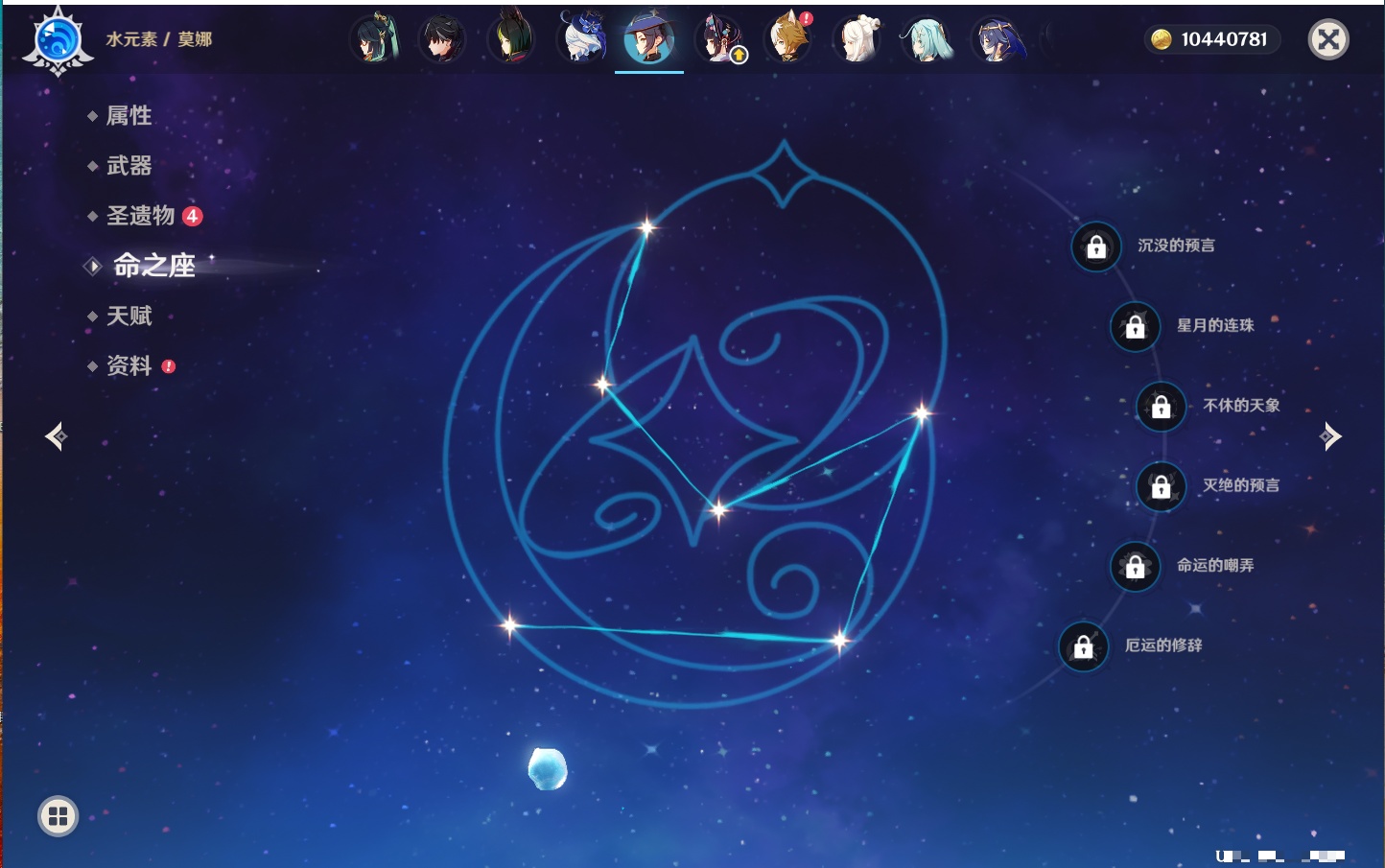This screenshot has height=868, width=1385.
Task: Select the light-teal twin-tail haired avatar
Action: (927, 39)
